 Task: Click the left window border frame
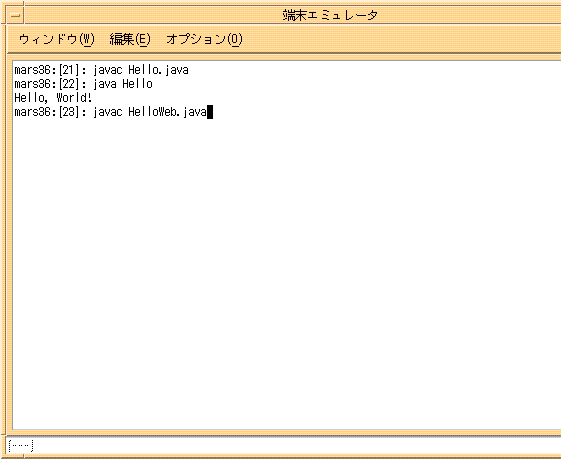tap(3, 229)
